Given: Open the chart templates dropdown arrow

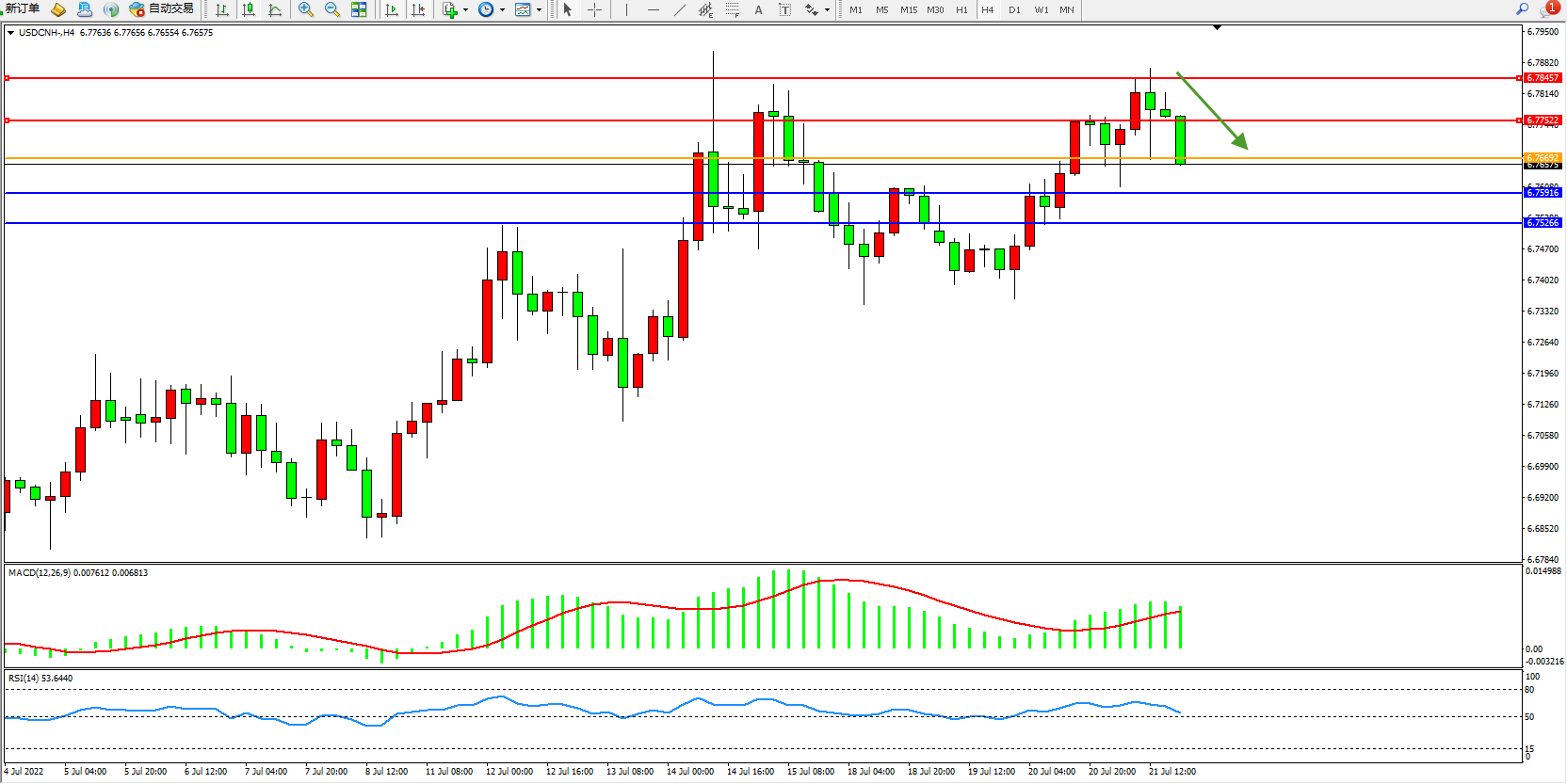Looking at the screenshot, I should point(539,9).
